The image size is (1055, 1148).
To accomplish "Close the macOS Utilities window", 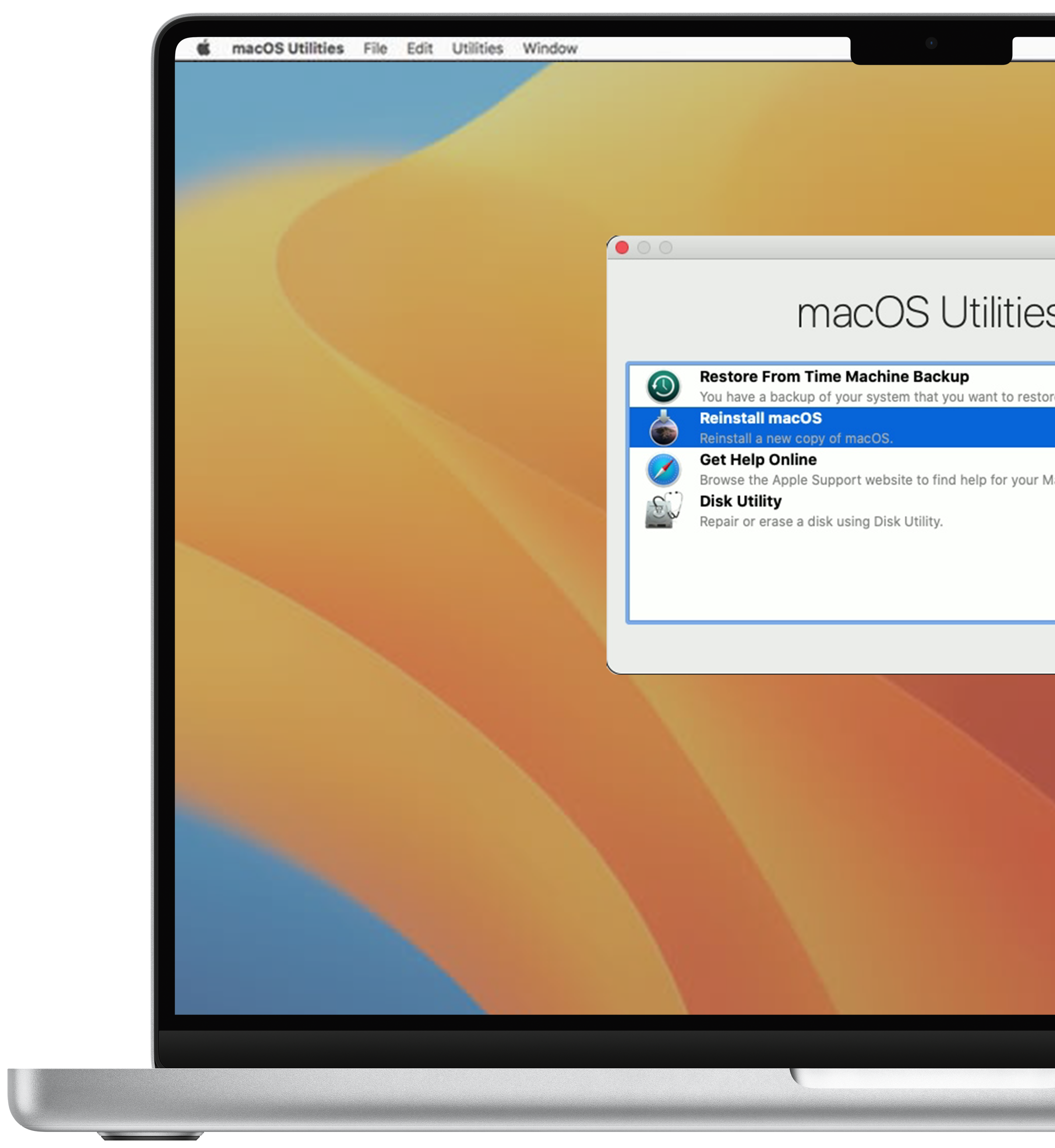I will pyautogui.click(x=622, y=248).
